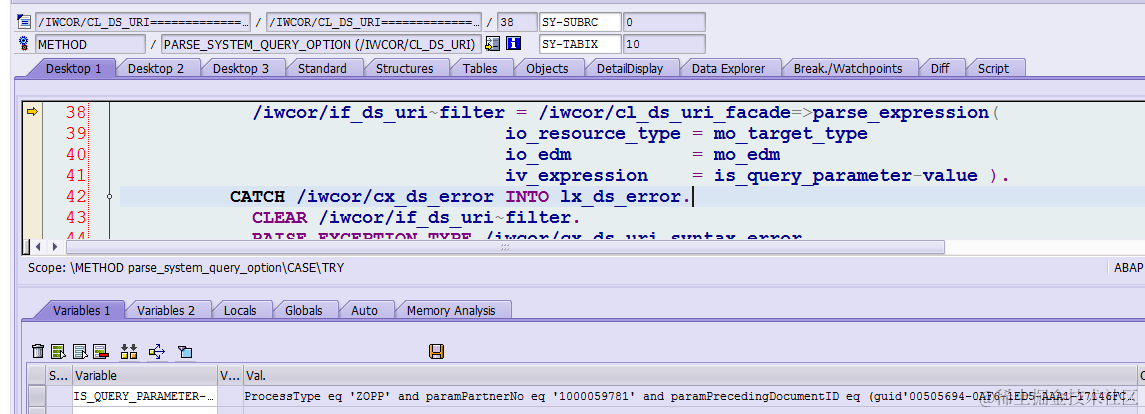Select the Locals tab
1145x414 pixels.
(240, 310)
